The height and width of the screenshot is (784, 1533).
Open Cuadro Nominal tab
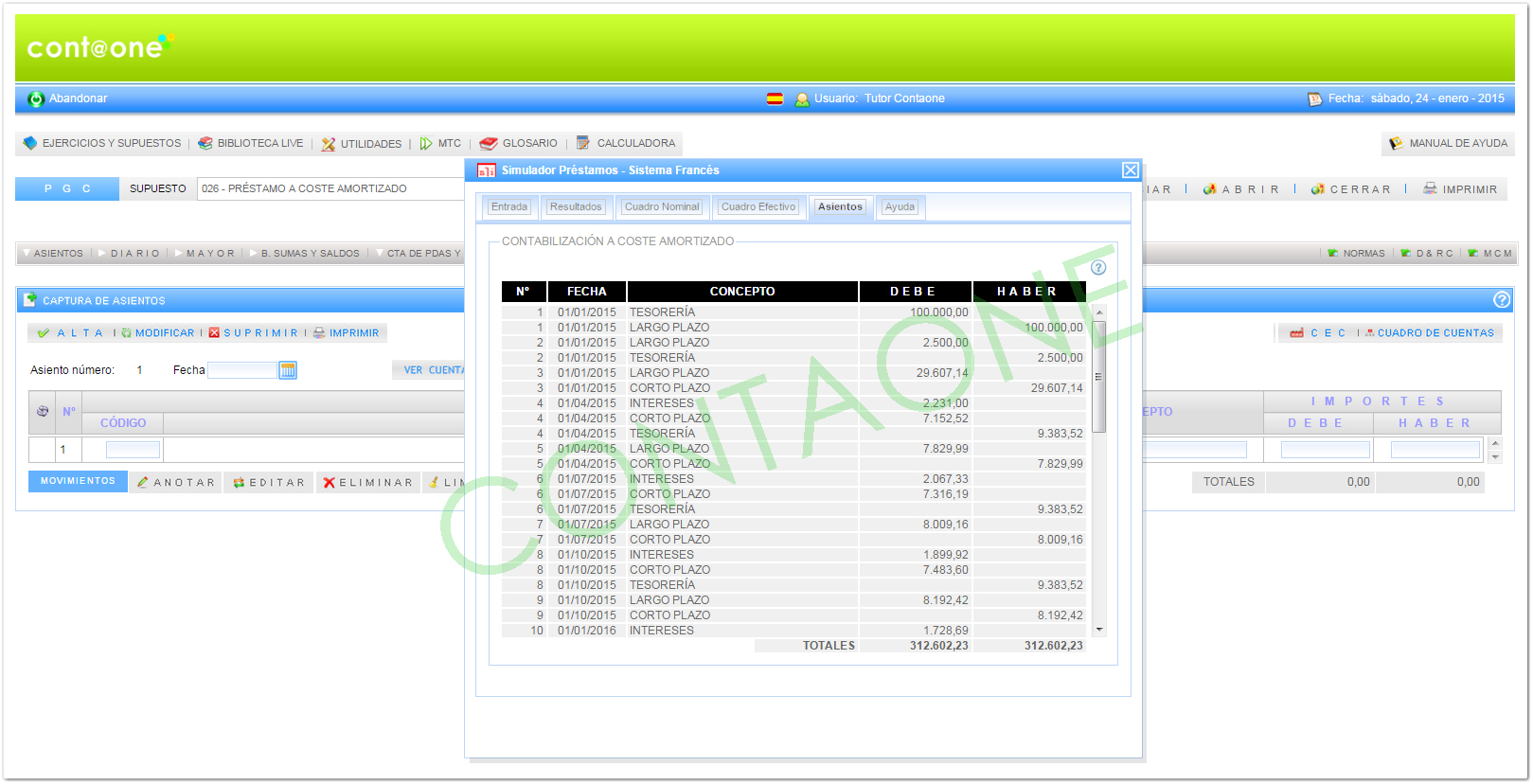tap(662, 206)
